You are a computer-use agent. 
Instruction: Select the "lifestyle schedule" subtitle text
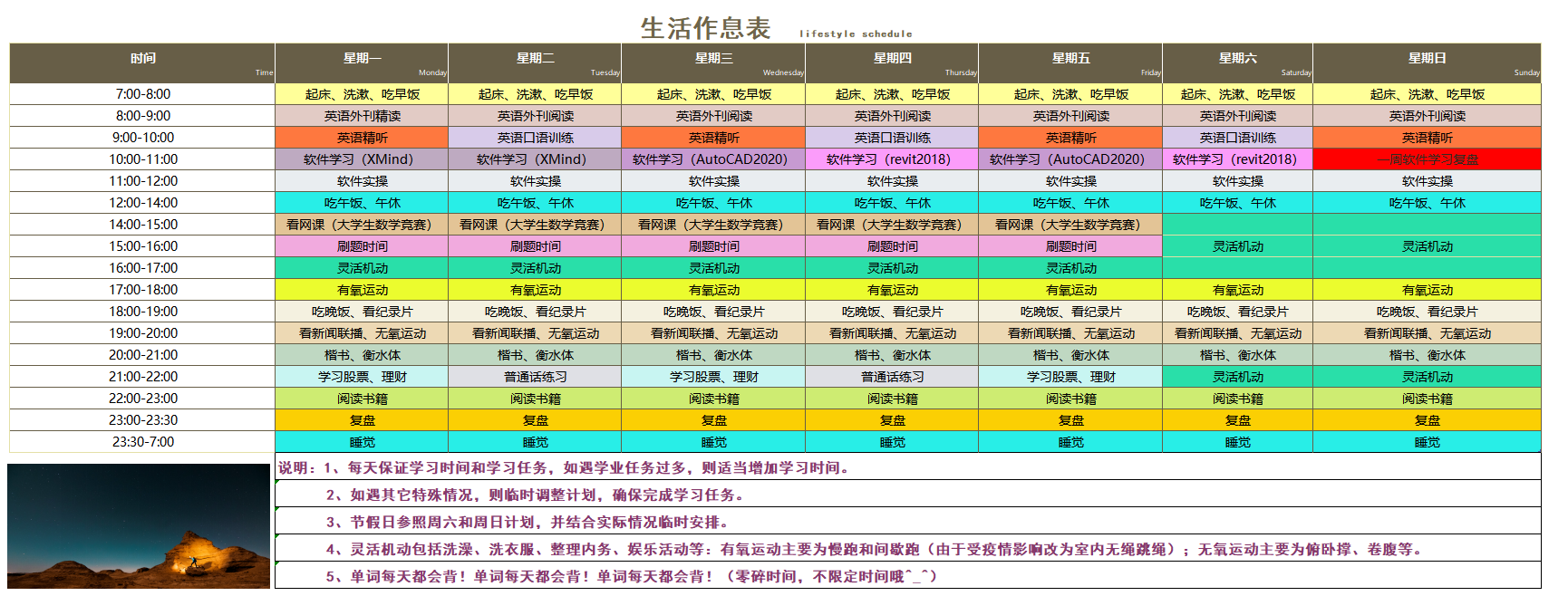[x=856, y=34]
